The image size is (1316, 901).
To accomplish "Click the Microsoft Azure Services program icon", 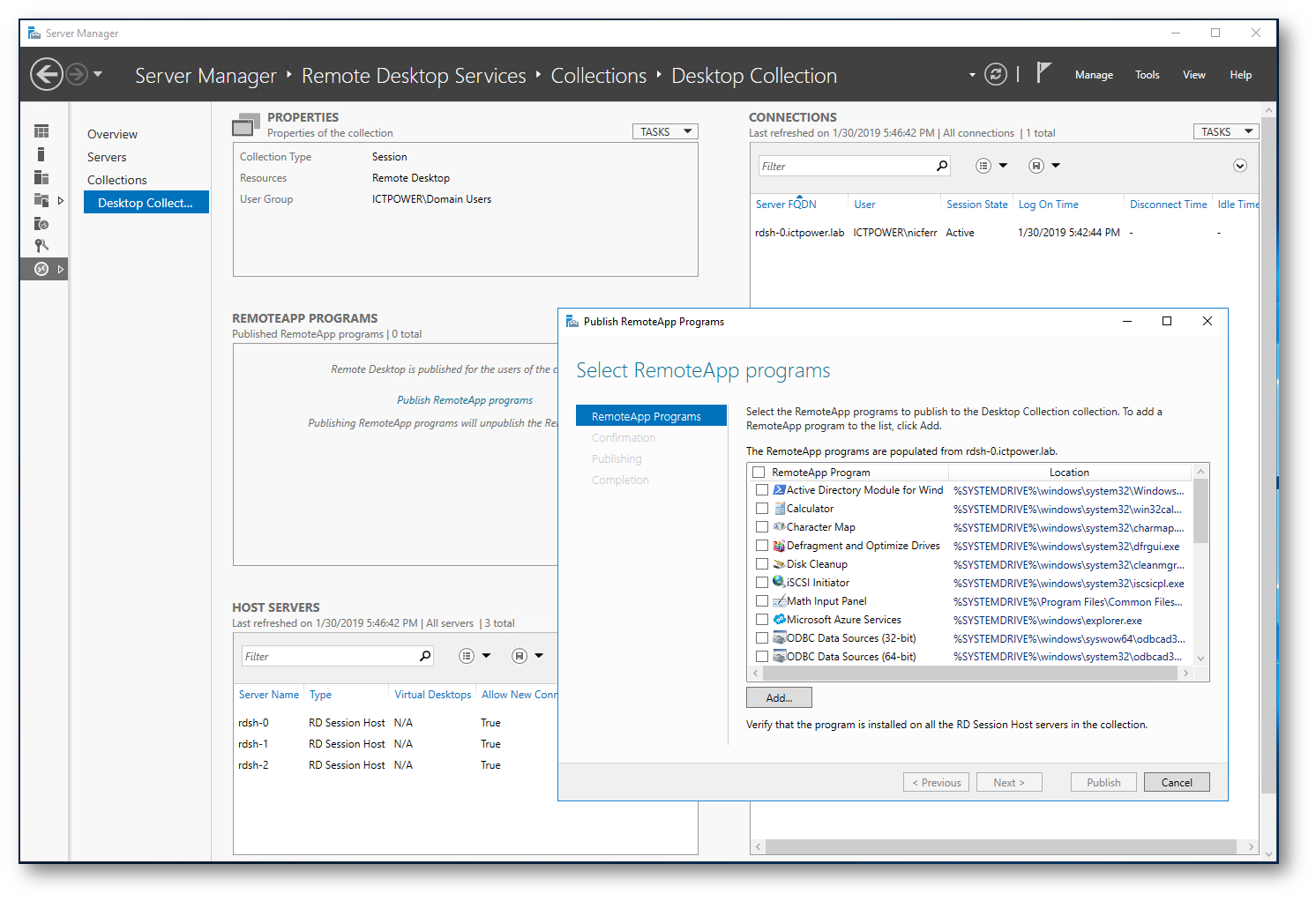I will pyautogui.click(x=780, y=620).
